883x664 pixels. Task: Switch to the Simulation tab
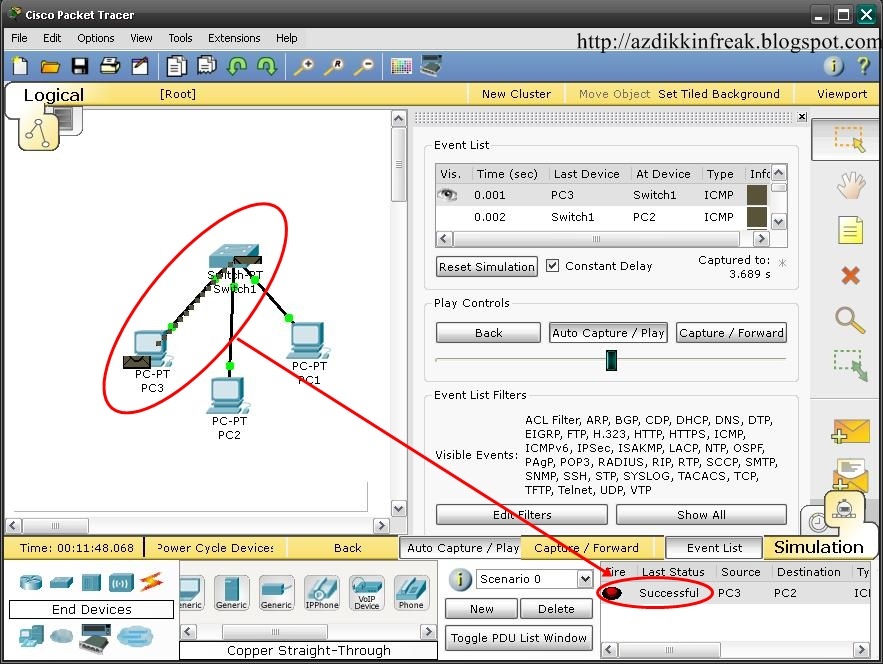pos(818,547)
